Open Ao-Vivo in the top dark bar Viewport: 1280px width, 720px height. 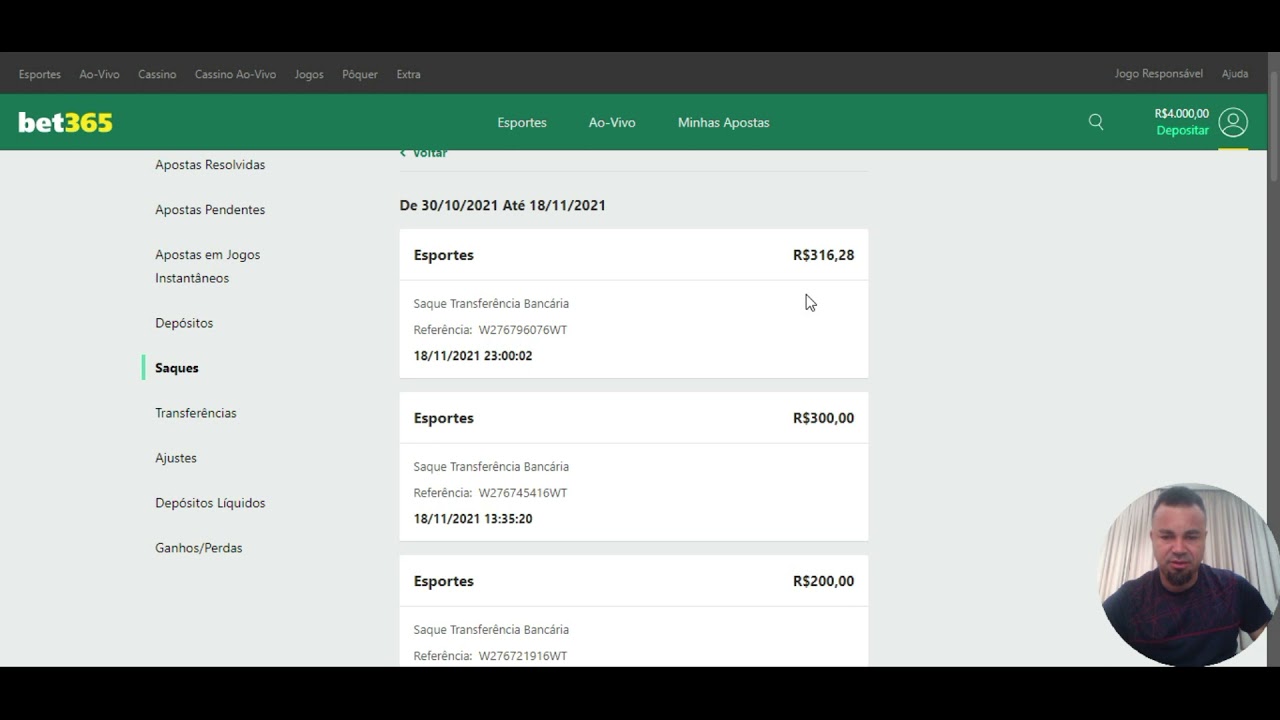click(x=99, y=74)
